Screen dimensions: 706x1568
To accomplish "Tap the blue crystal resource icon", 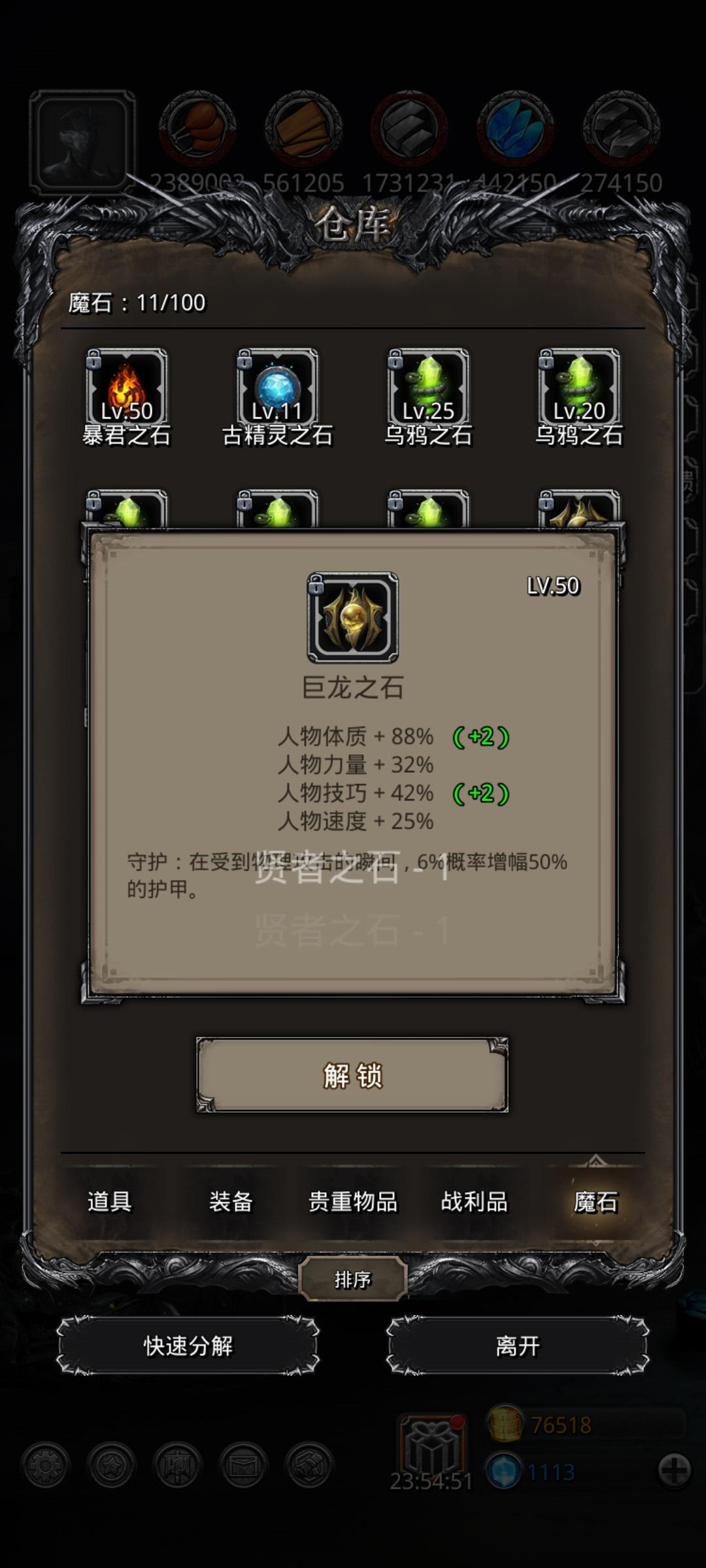I will [515, 128].
